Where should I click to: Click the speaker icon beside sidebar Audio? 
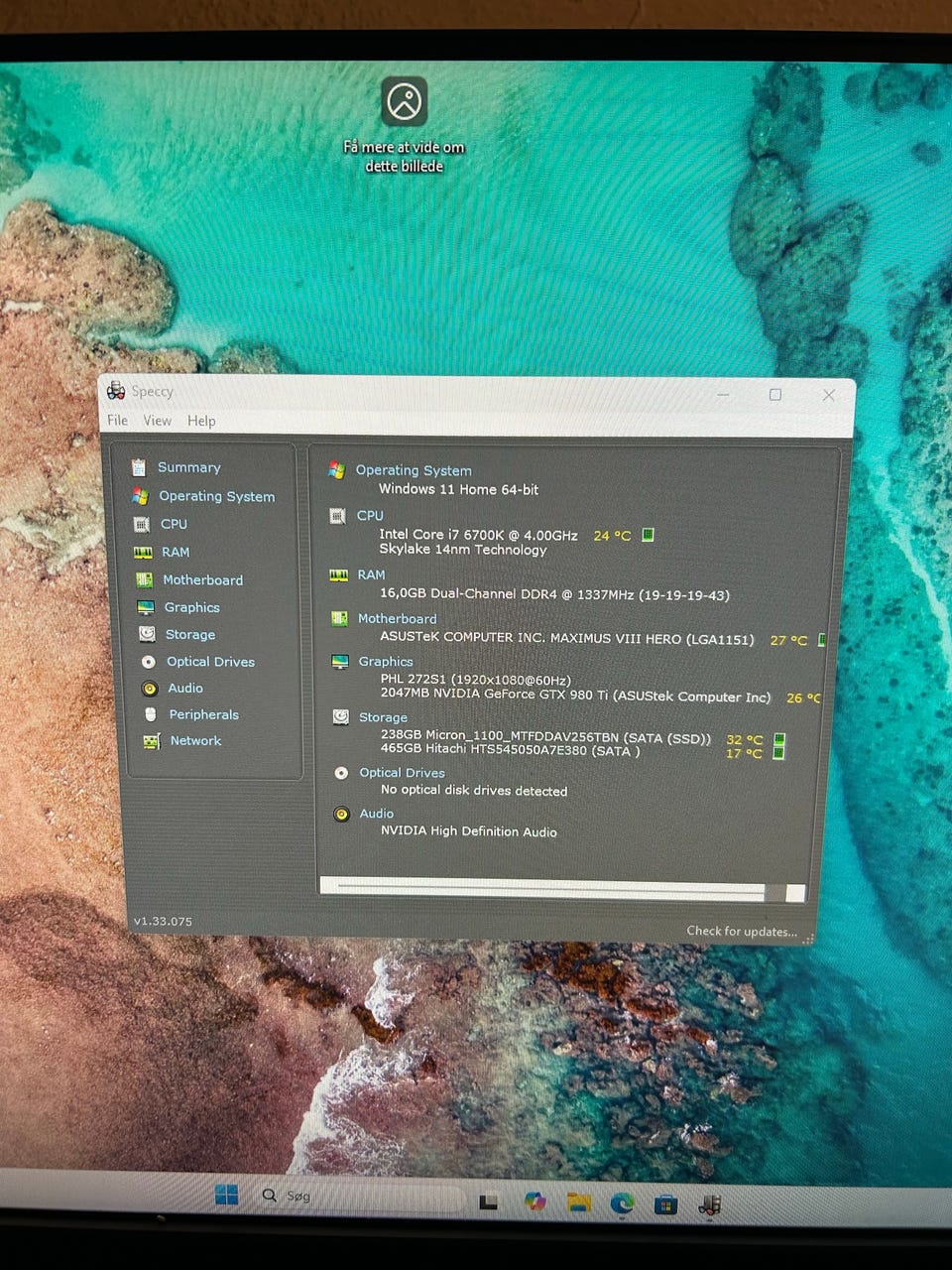point(150,689)
